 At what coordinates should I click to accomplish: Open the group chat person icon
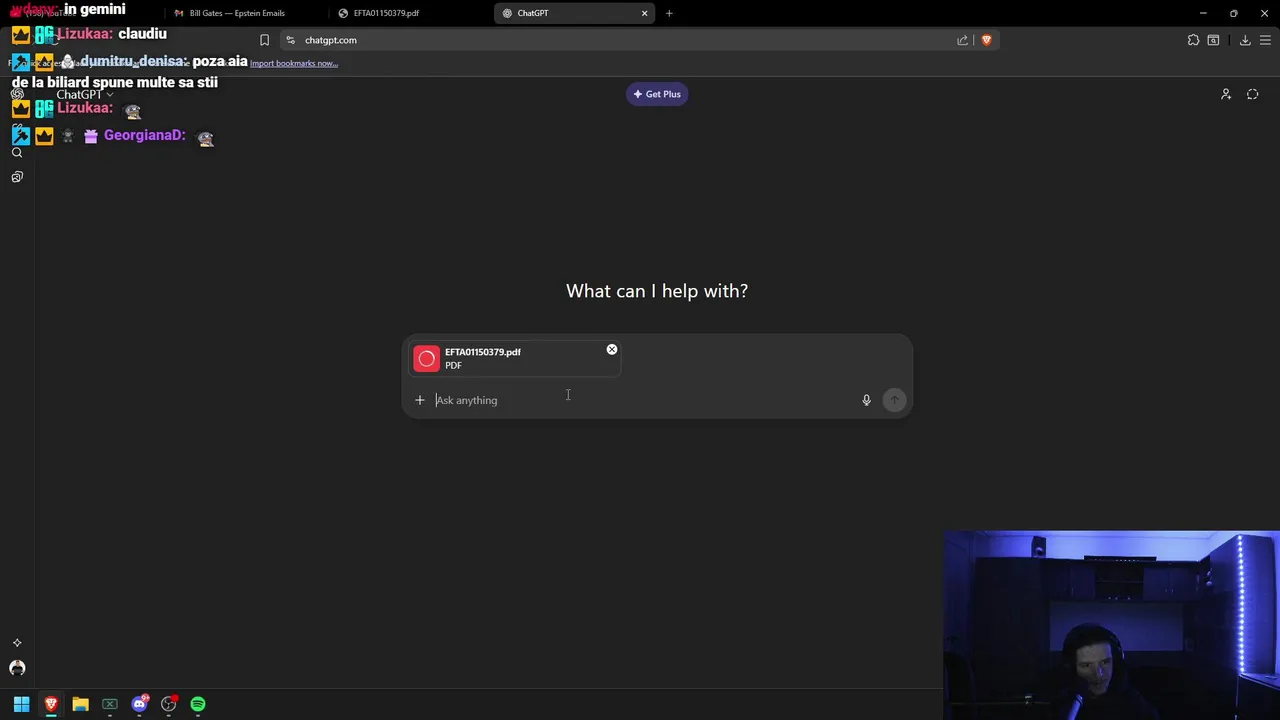coord(1226,94)
